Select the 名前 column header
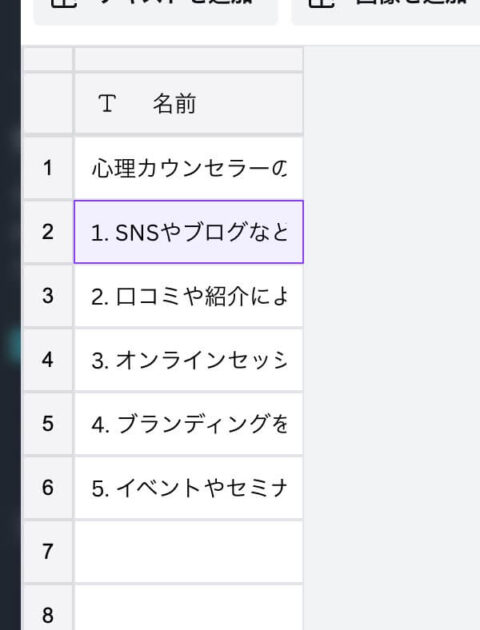 [x=189, y=103]
